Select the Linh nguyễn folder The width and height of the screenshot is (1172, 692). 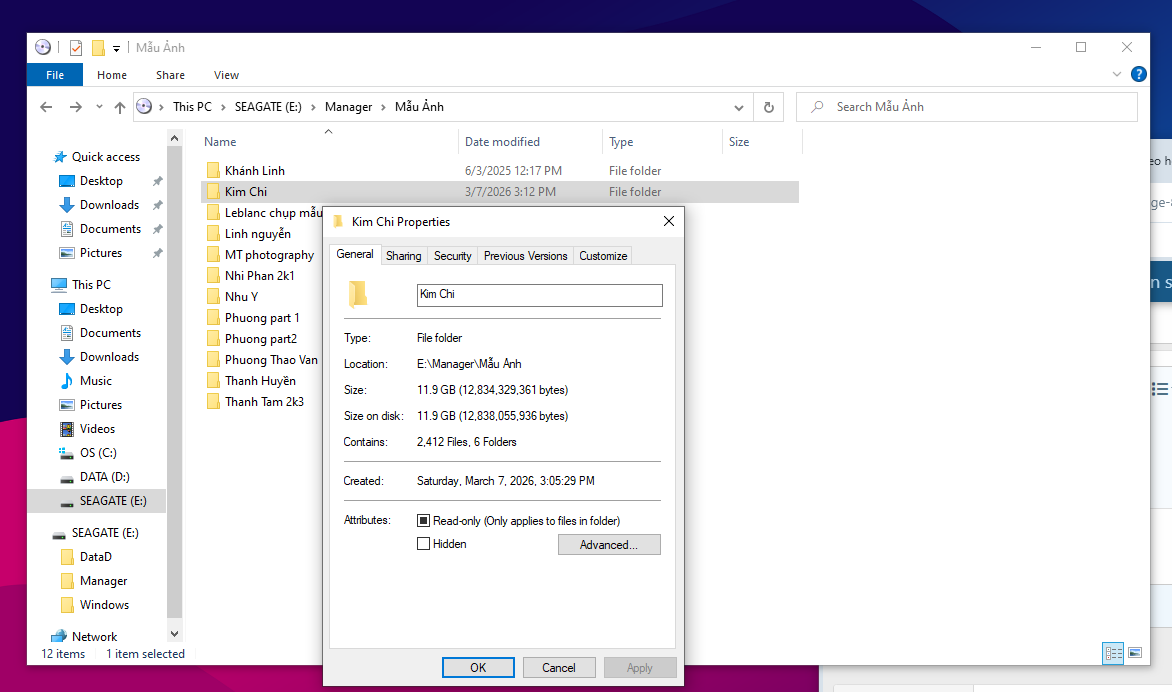[258, 234]
